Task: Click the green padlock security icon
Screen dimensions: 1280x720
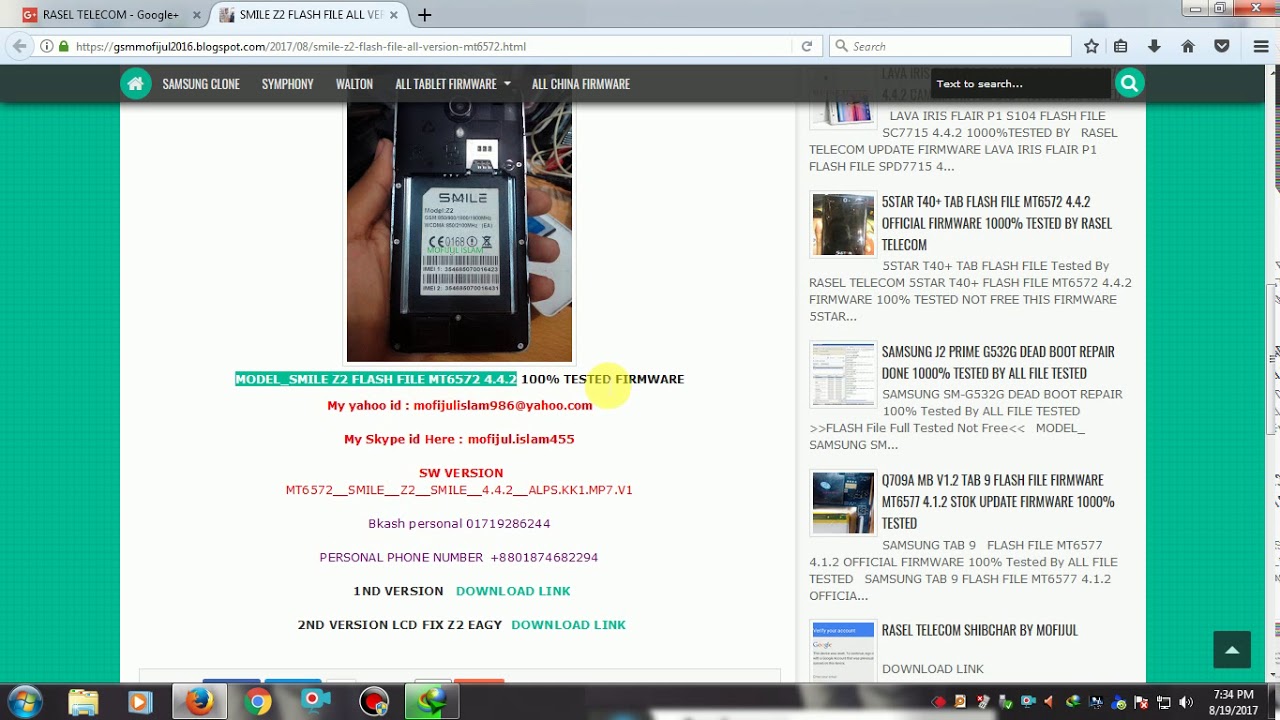Action: pos(64,46)
